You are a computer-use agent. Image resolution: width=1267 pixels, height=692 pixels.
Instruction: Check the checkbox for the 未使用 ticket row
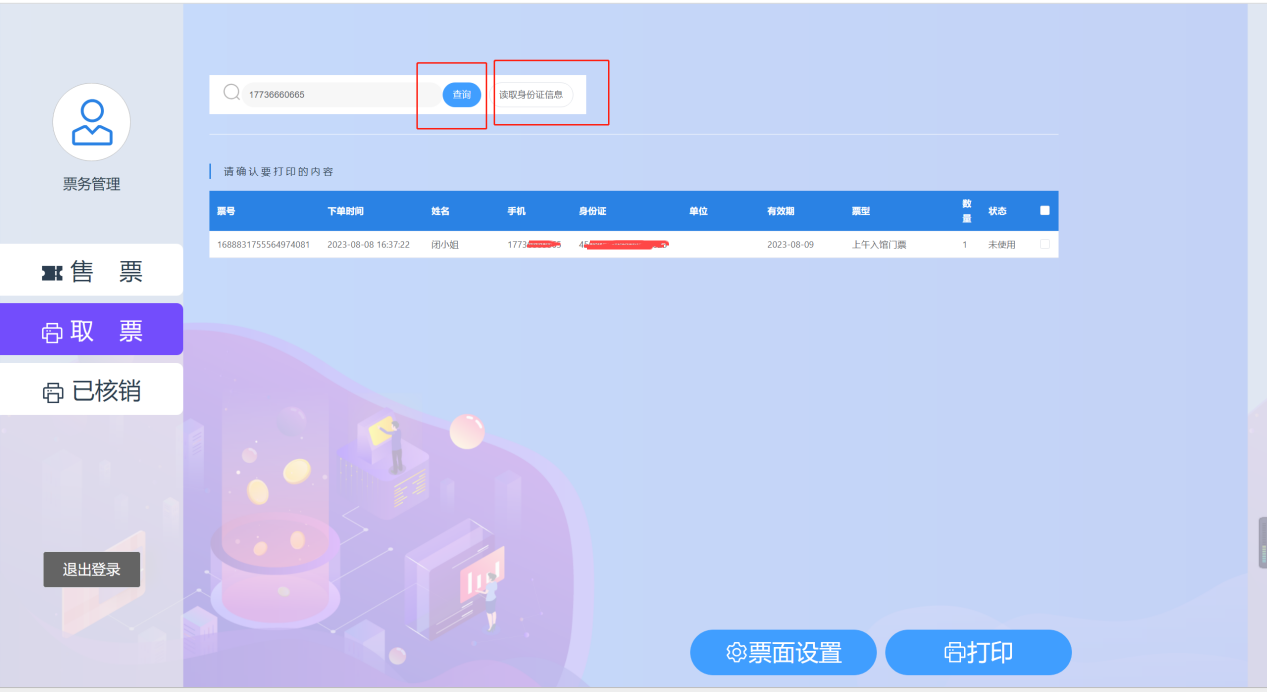point(1045,244)
